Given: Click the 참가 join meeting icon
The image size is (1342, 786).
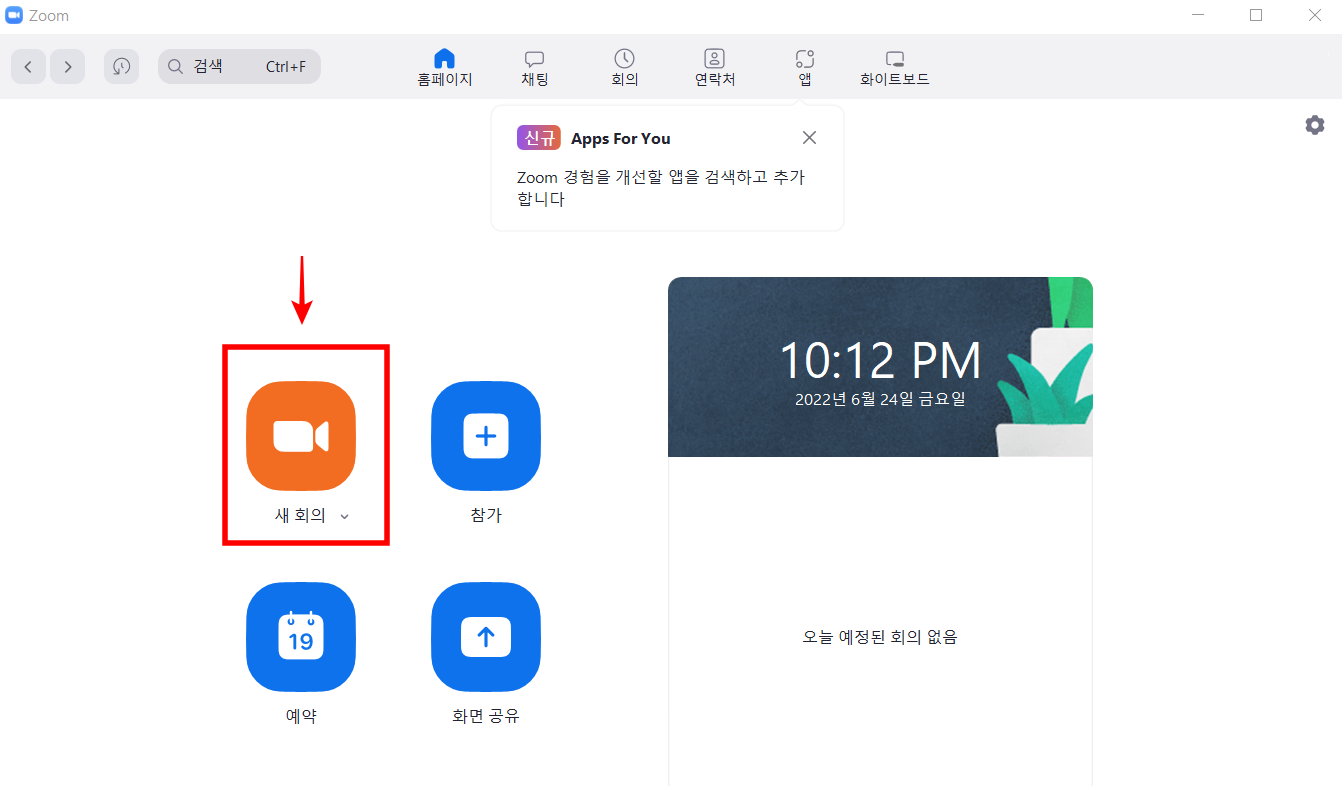Looking at the screenshot, I should coord(486,436).
